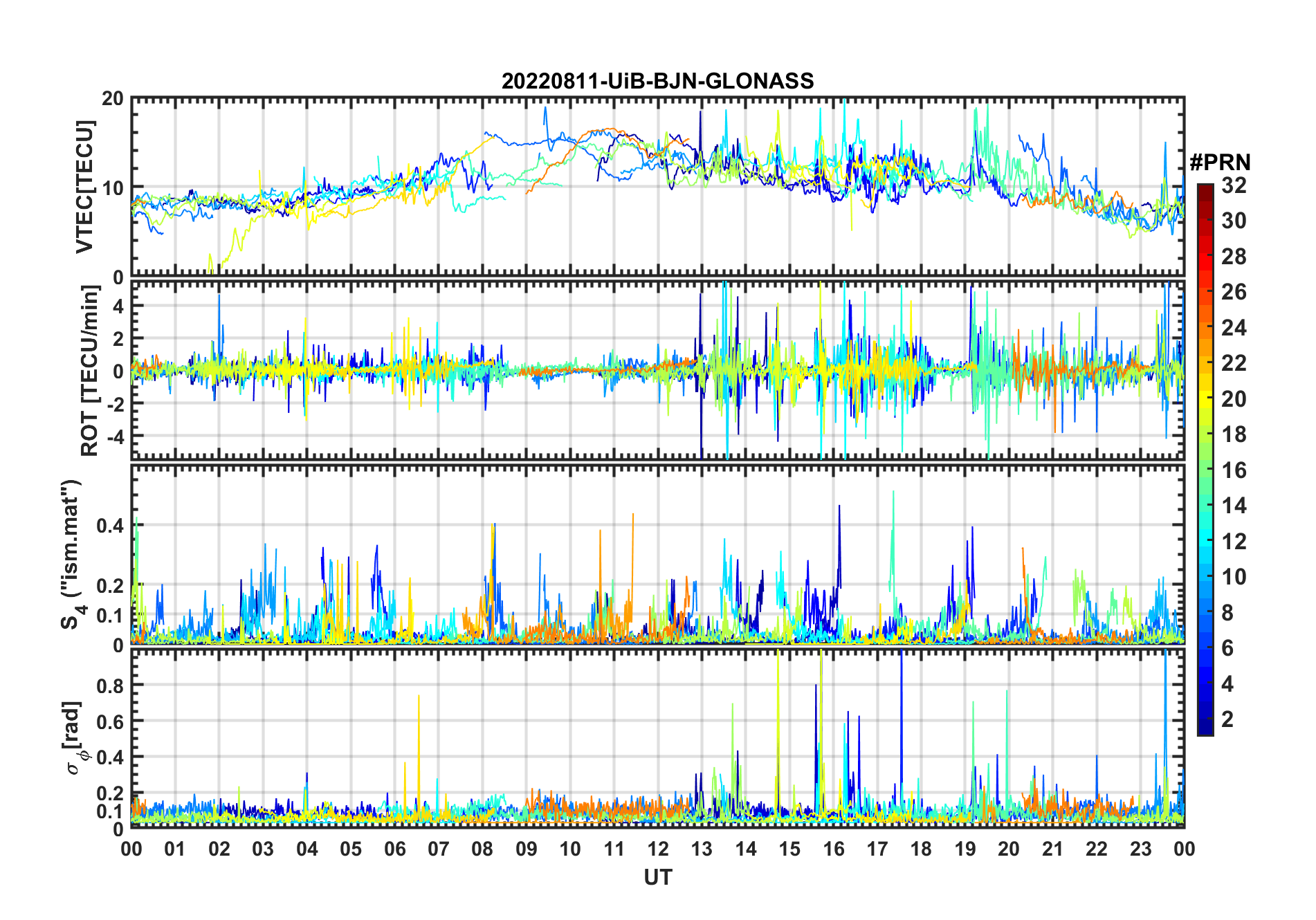The height and width of the screenshot is (920, 1316).
Task: Click colorbar tick label 32
Action: [1233, 185]
